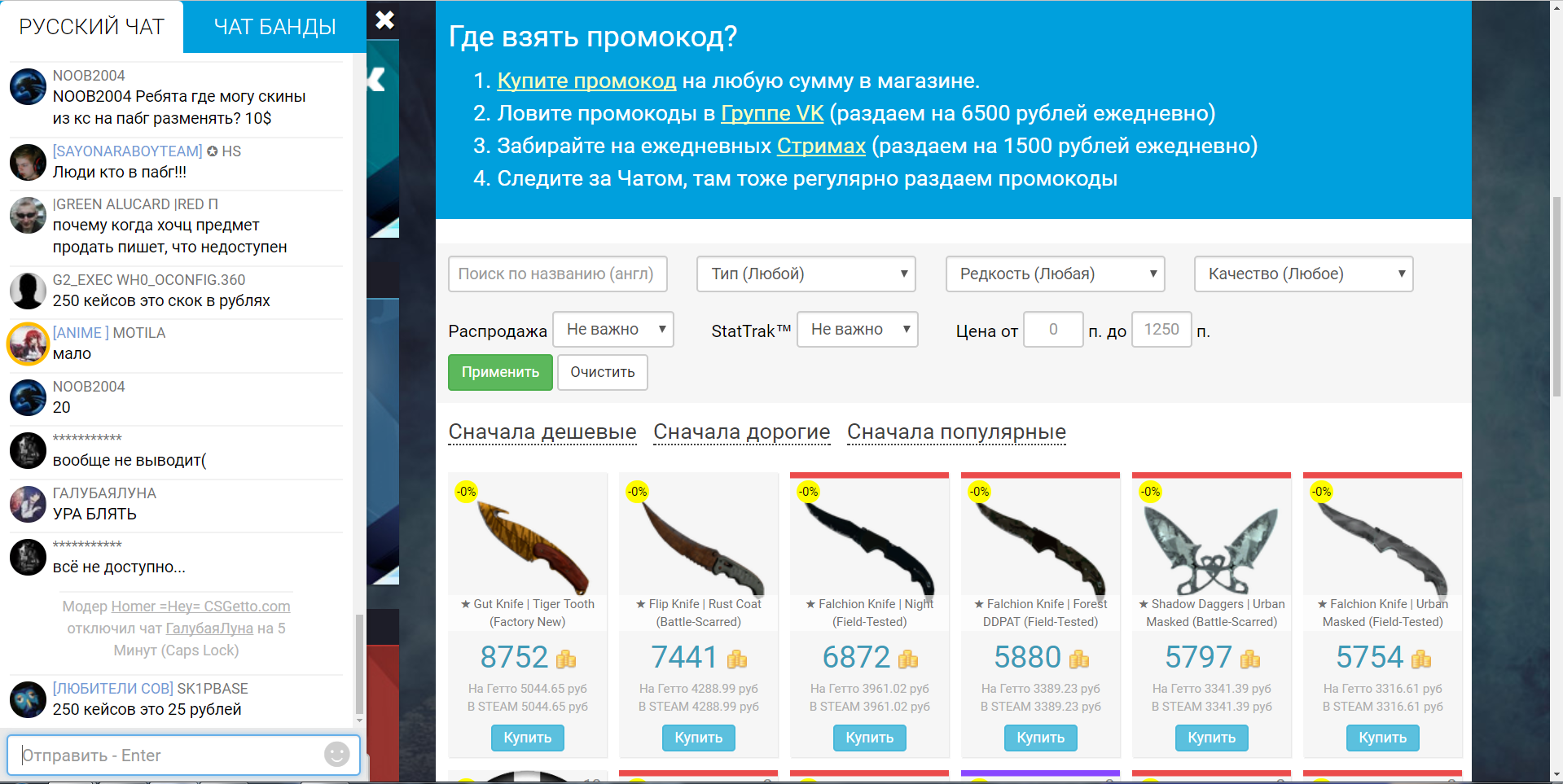
Task: Sort by Сначала дорогие
Action: tap(742, 432)
